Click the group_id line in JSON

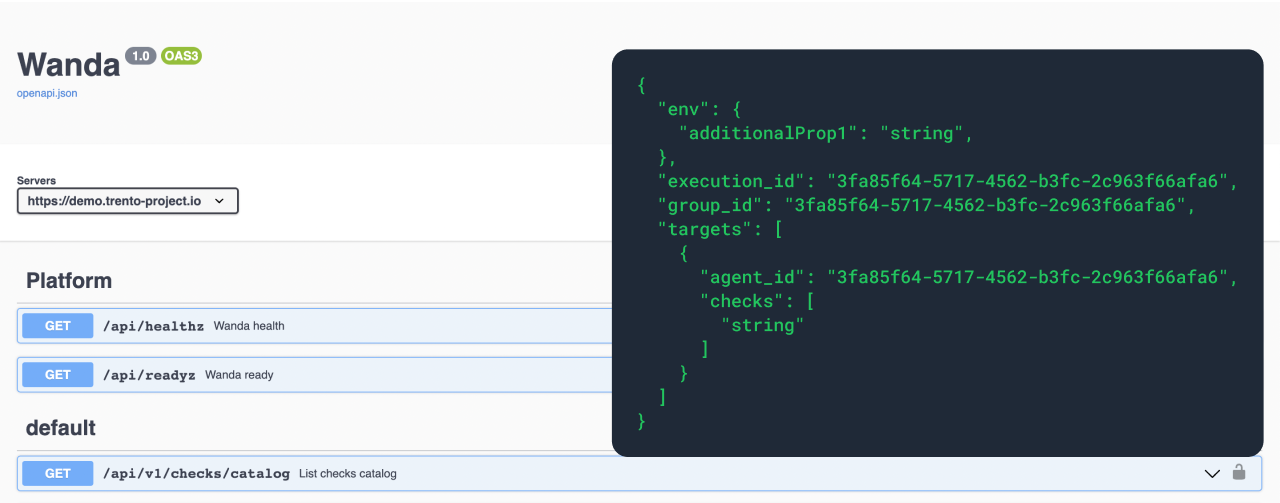927,205
